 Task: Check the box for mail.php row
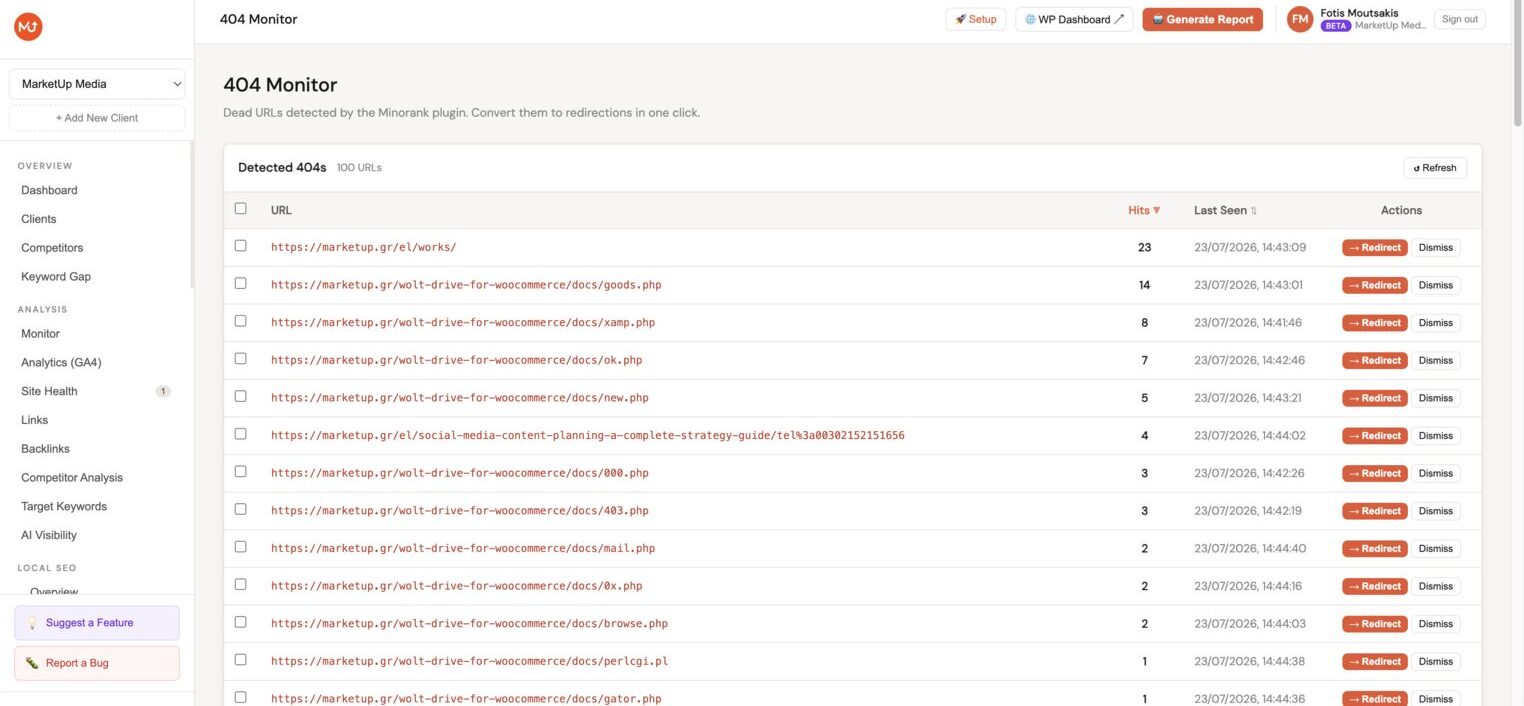(240, 547)
